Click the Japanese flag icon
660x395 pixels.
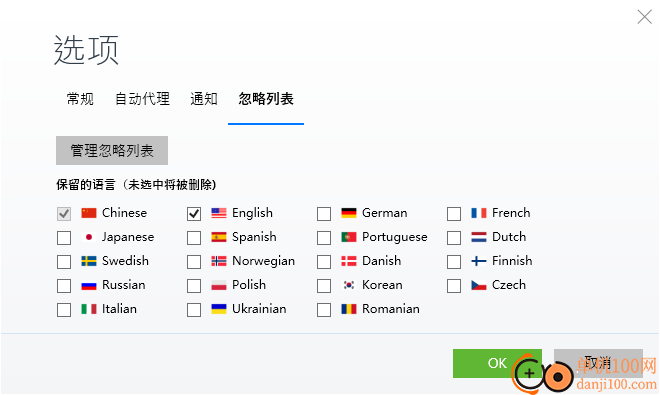tap(88, 237)
